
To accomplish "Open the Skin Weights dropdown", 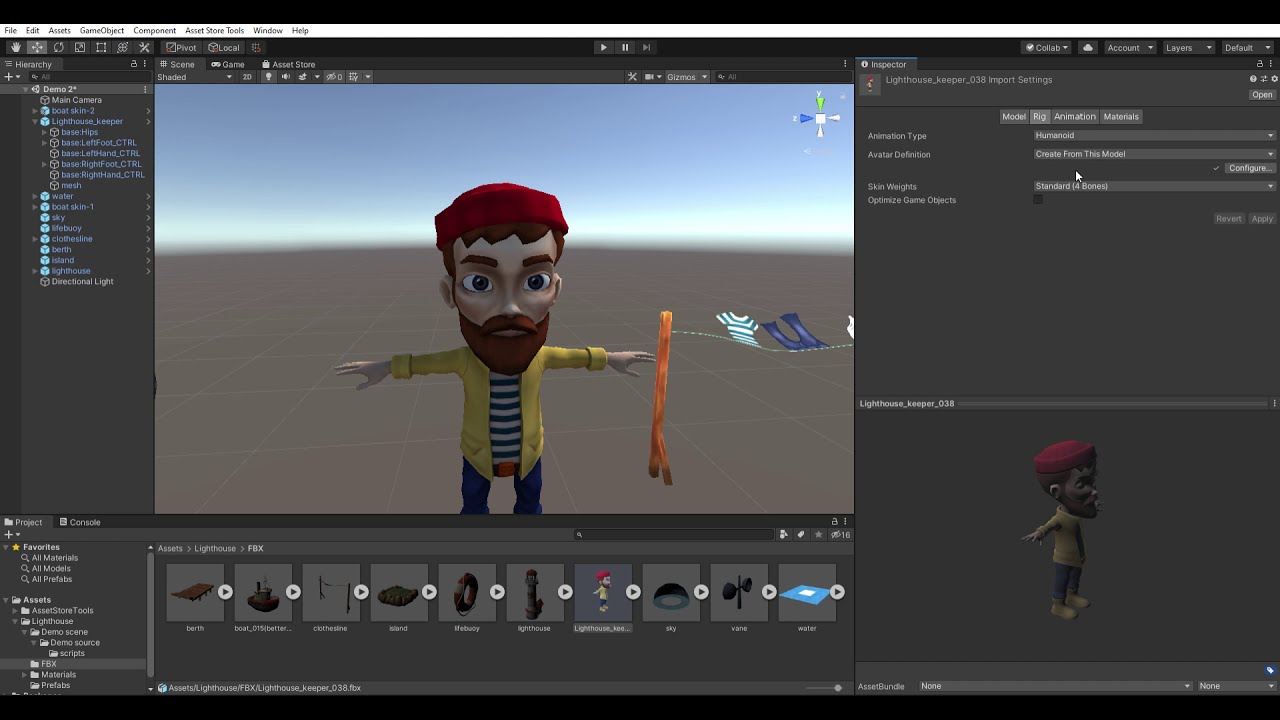I will (1155, 186).
